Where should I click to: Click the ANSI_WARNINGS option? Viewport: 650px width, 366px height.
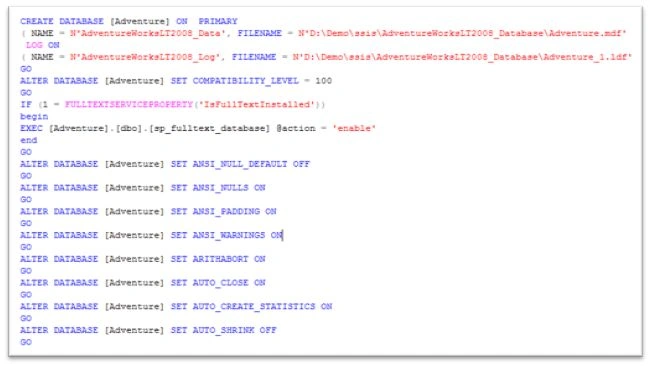tap(229, 235)
